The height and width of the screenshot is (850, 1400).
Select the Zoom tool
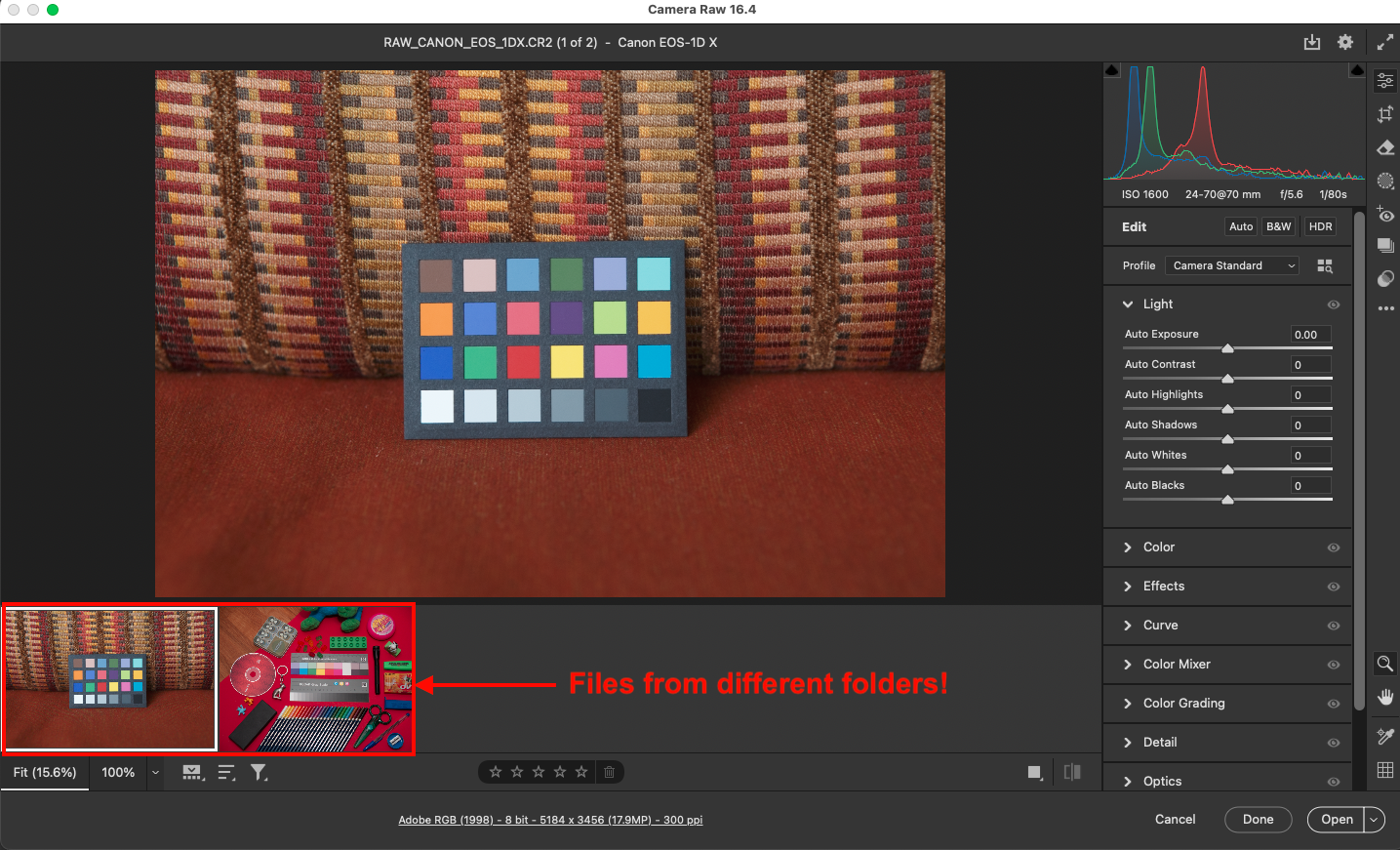[x=1384, y=664]
